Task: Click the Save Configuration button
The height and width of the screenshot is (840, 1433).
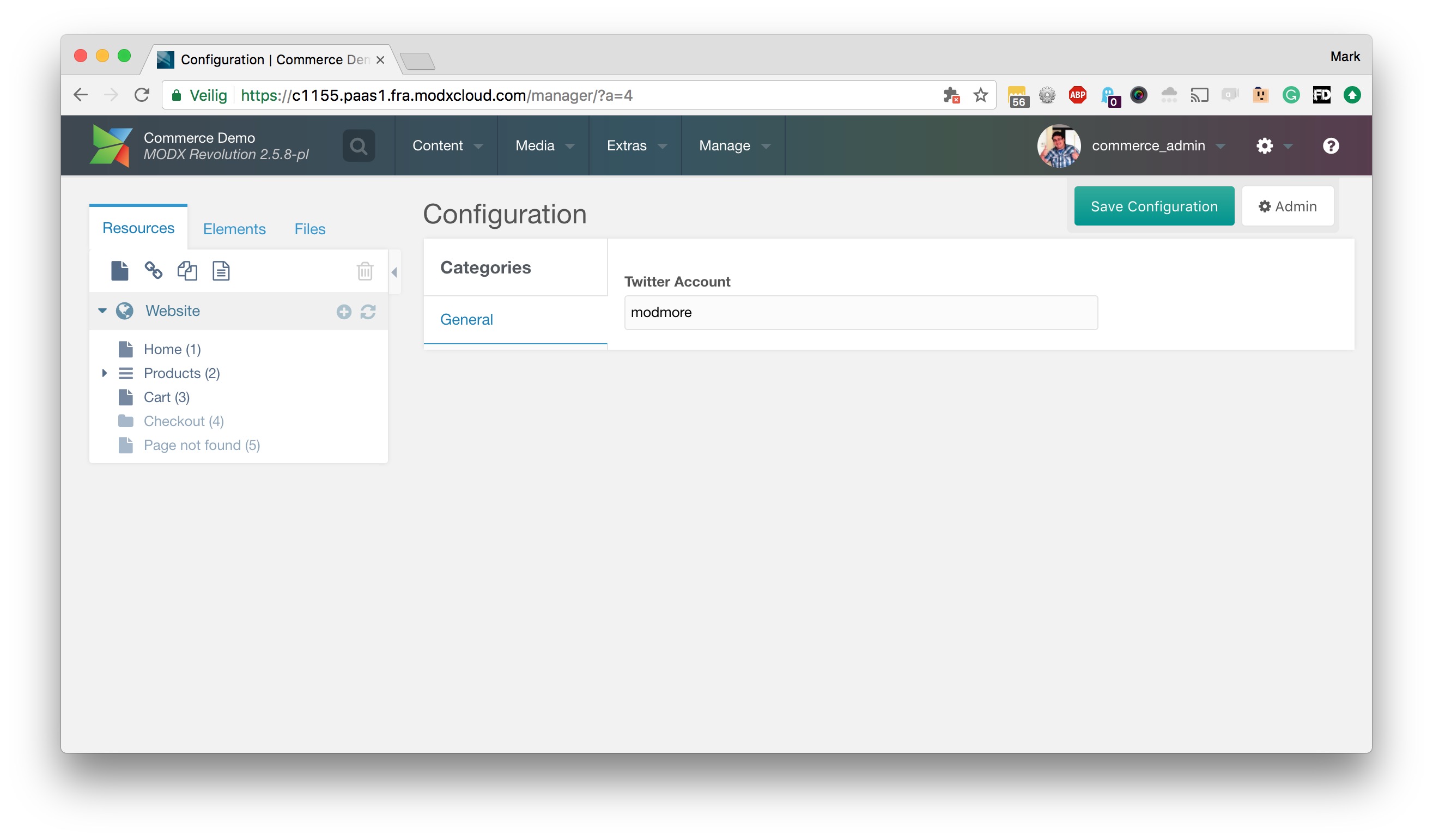Action: 1154,206
